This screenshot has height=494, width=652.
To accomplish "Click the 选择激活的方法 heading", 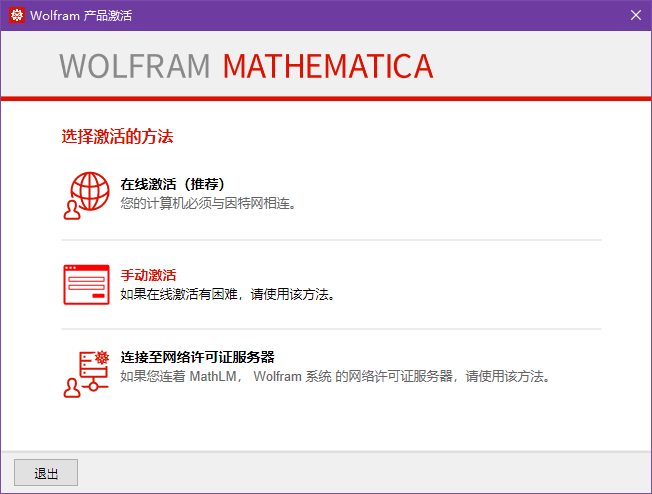I will coord(117,136).
